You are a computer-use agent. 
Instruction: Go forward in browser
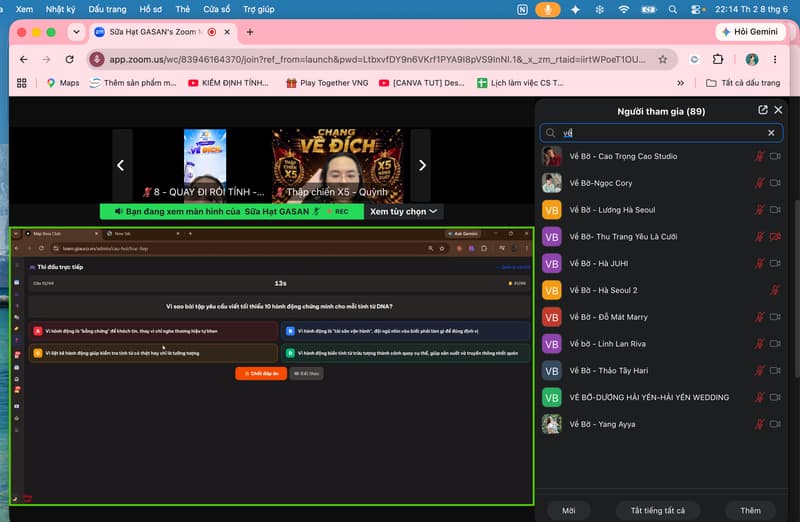coord(46,59)
